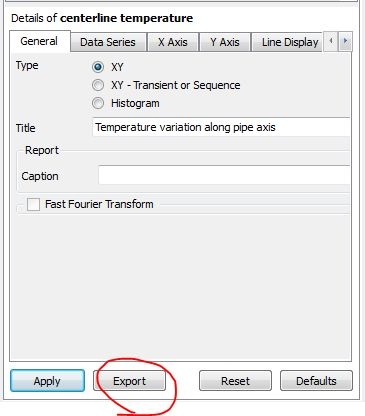
Task: Open the X Axis tab
Action: coord(173,42)
